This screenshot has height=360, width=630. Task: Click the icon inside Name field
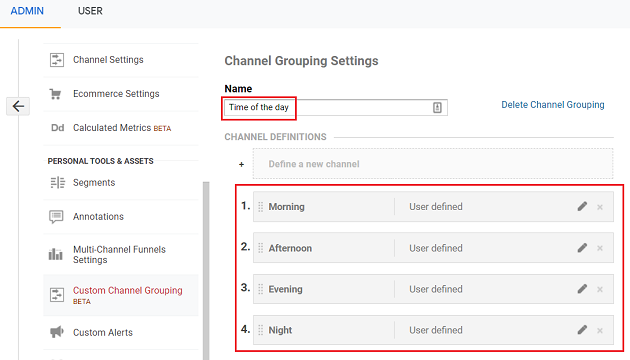[437, 107]
